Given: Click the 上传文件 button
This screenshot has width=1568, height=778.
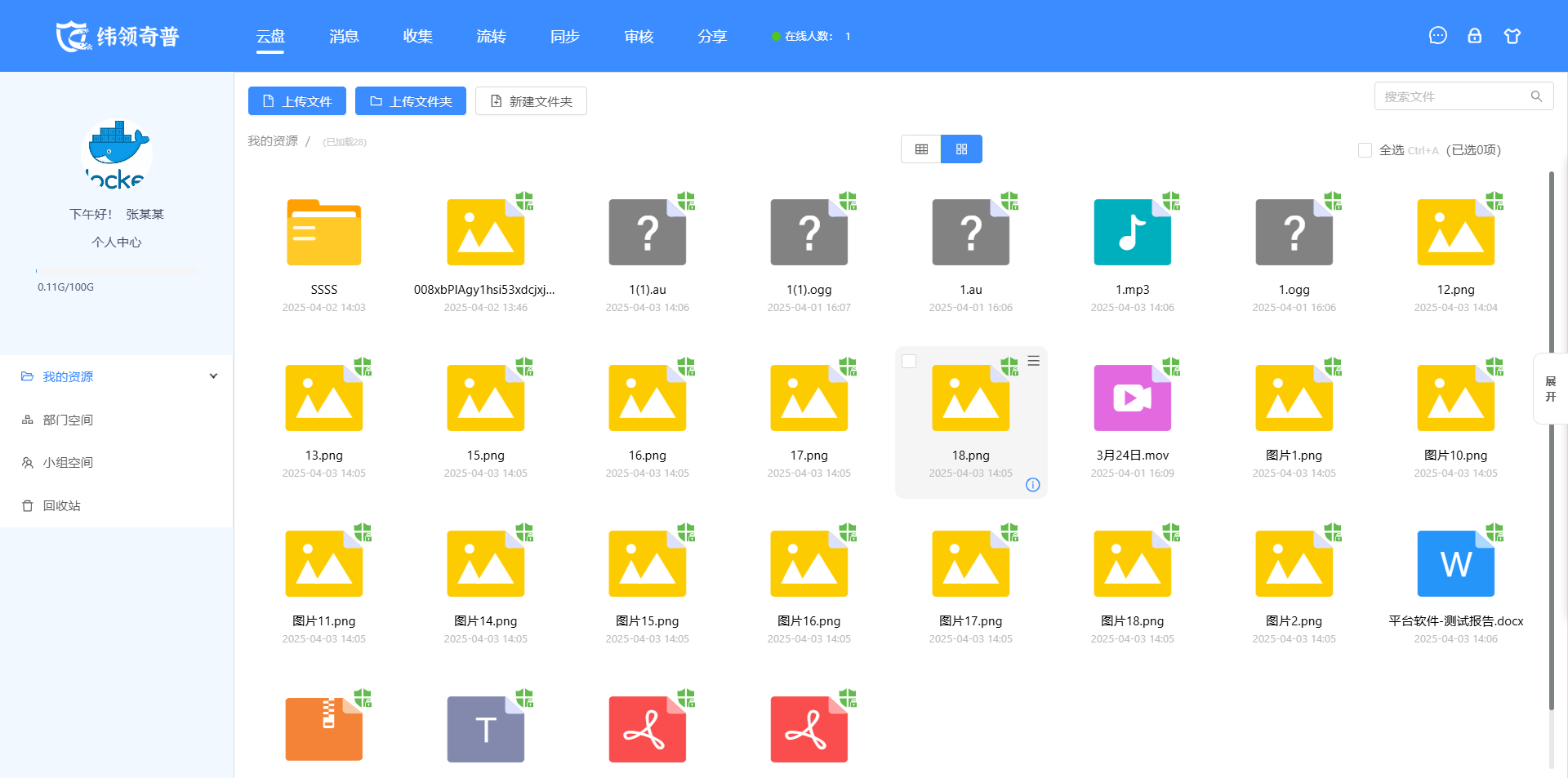Looking at the screenshot, I should tap(297, 101).
